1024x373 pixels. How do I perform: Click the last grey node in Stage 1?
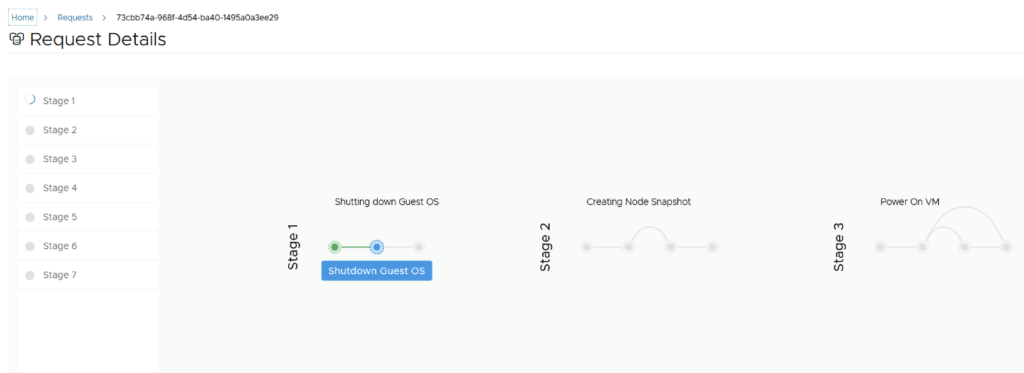419,247
